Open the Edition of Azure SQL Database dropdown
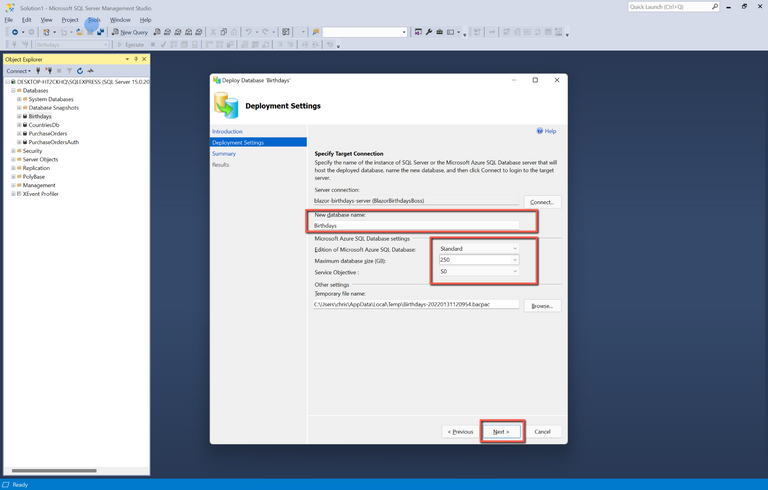This screenshot has width=768, height=490. 478,248
